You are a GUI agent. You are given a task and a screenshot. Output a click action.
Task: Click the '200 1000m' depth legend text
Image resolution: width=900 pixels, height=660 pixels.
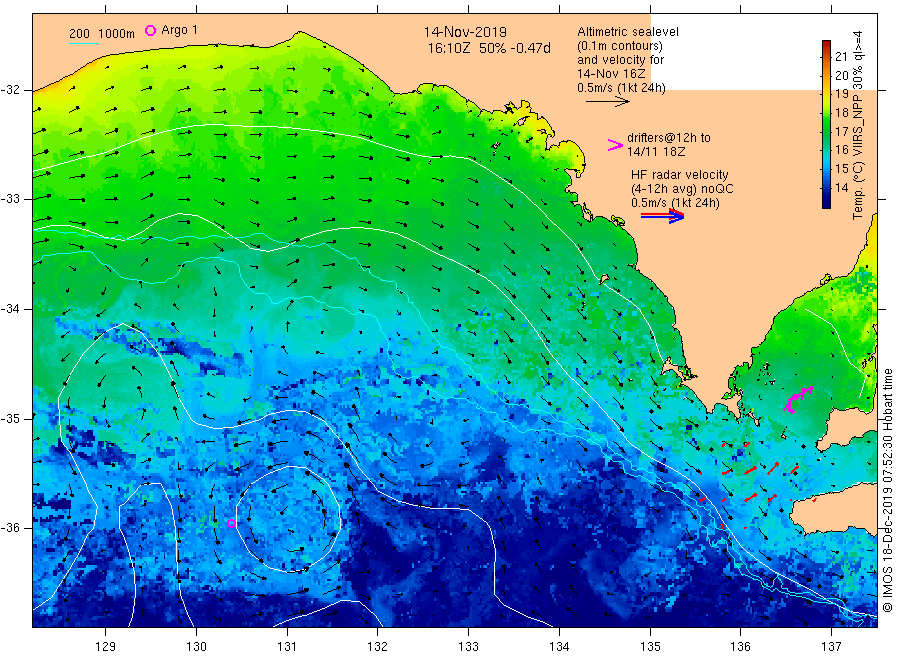[102, 33]
